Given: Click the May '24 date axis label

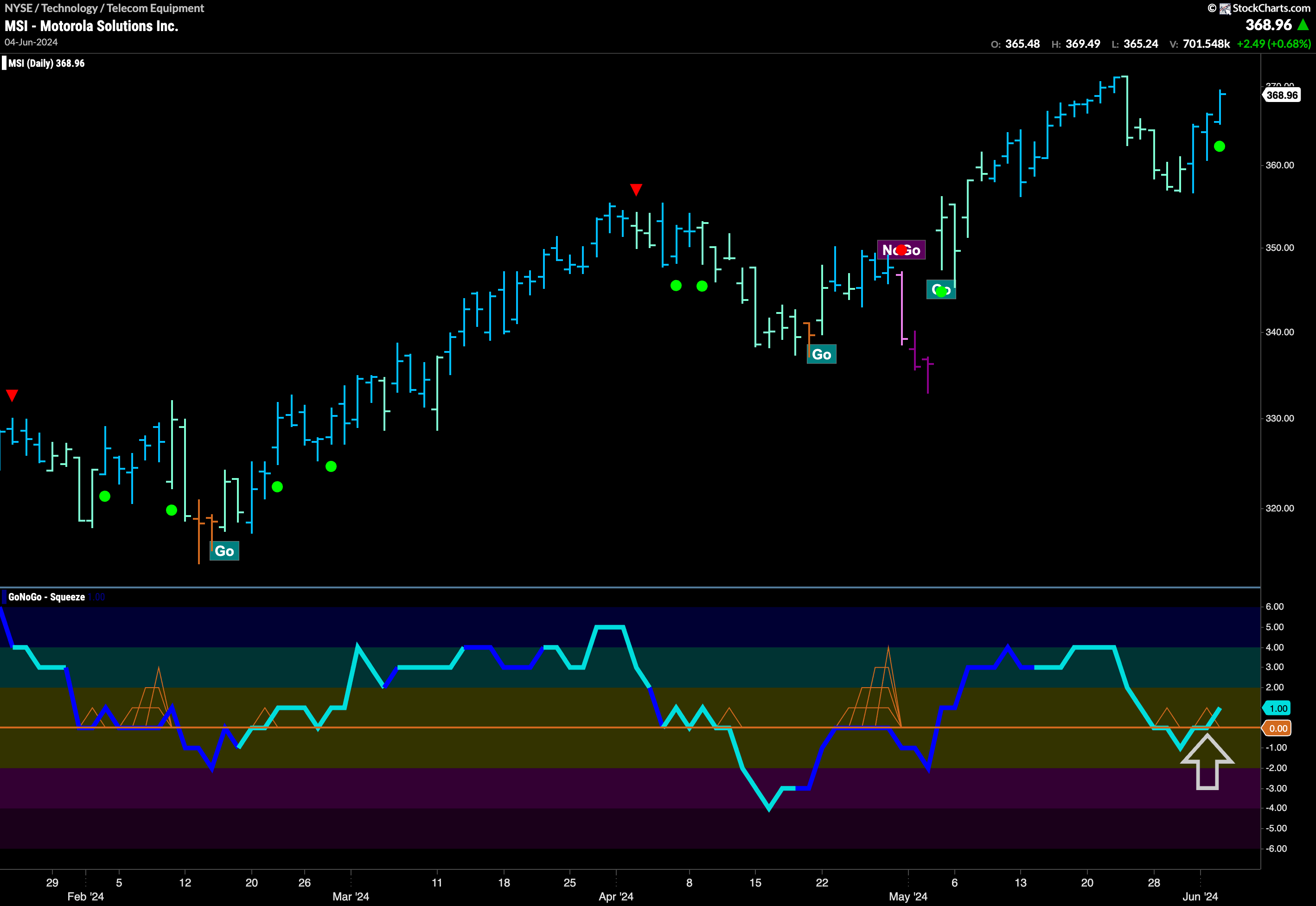Looking at the screenshot, I should (908, 896).
